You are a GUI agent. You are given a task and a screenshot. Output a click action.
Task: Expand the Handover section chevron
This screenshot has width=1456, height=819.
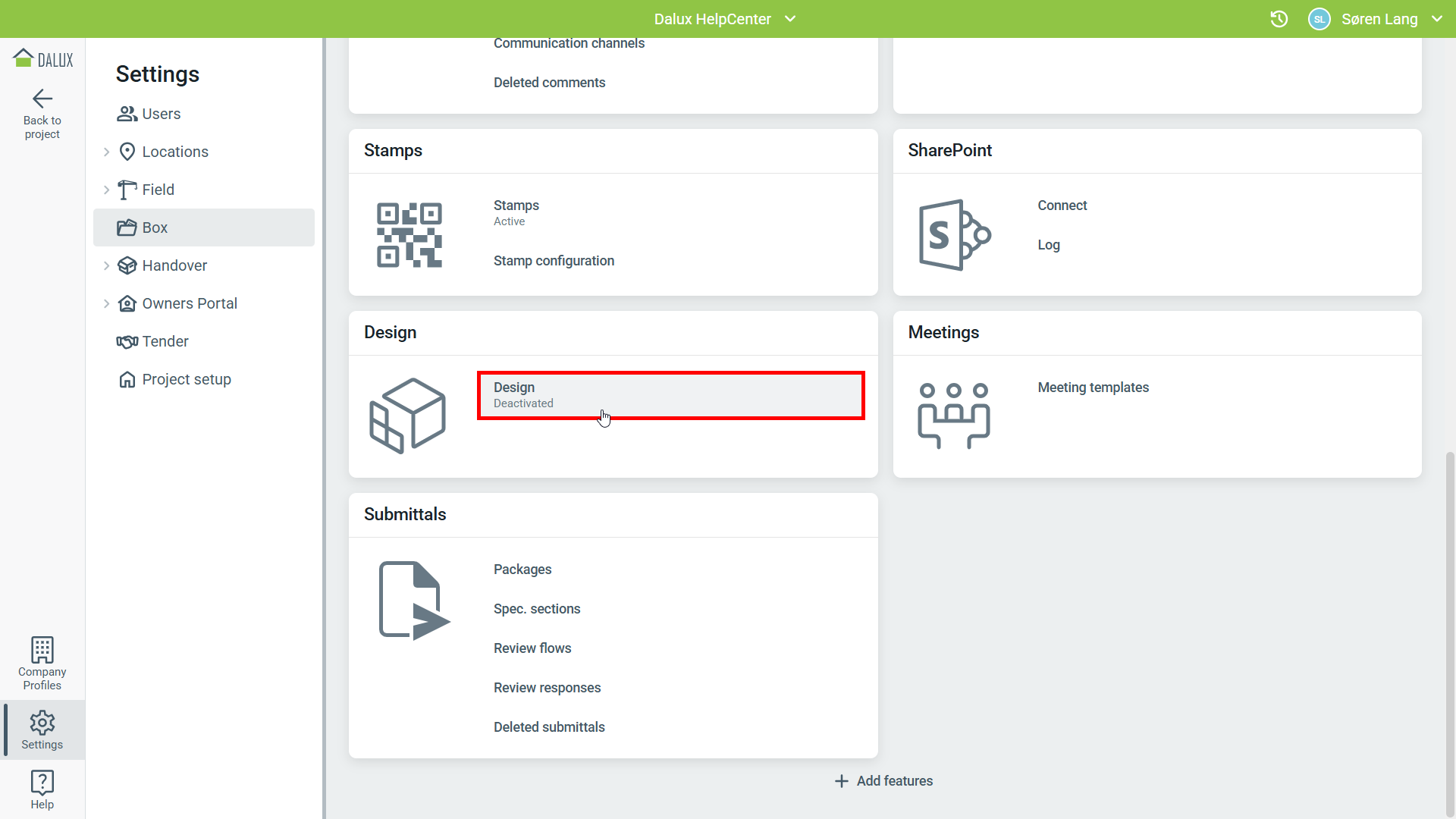pyautogui.click(x=106, y=265)
